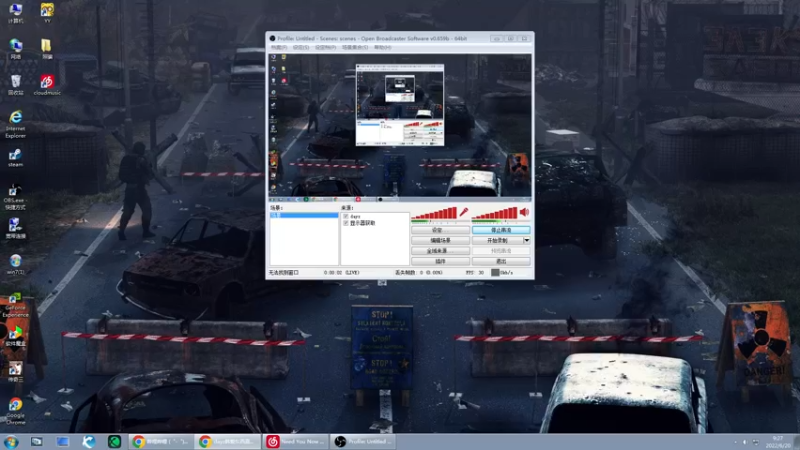Open the Windows Start menu
The height and width of the screenshot is (450, 800).
click(11, 441)
